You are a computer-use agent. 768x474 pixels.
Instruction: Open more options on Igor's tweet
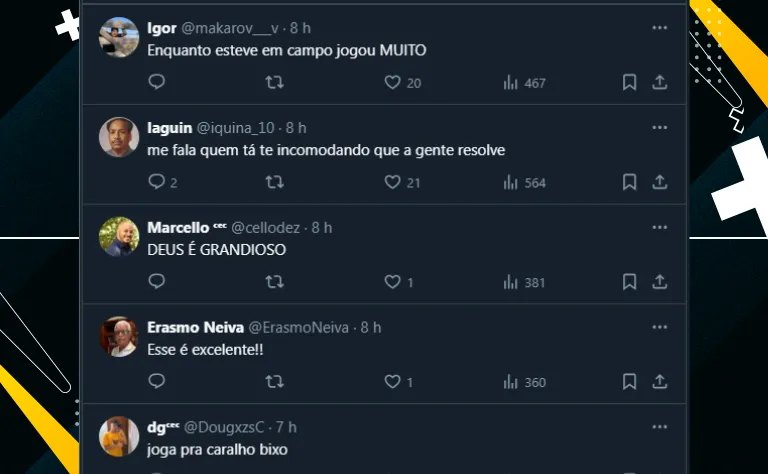tap(660, 28)
